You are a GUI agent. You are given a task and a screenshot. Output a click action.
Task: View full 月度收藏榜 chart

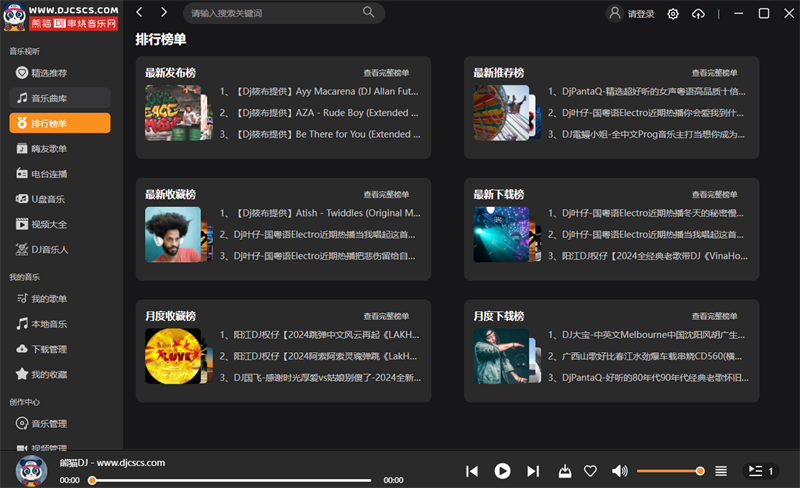point(386,316)
